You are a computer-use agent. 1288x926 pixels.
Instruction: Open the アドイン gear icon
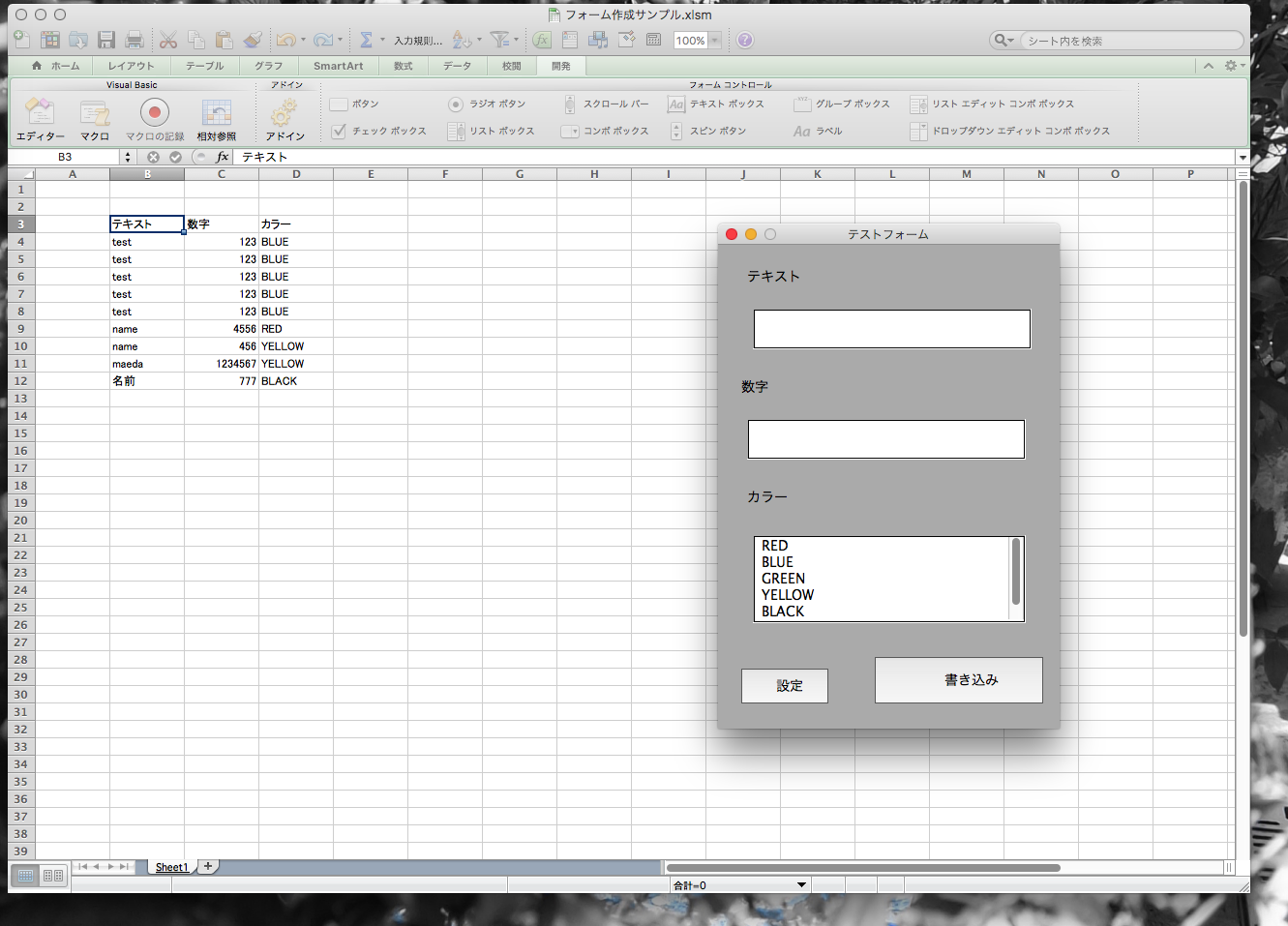click(x=285, y=113)
